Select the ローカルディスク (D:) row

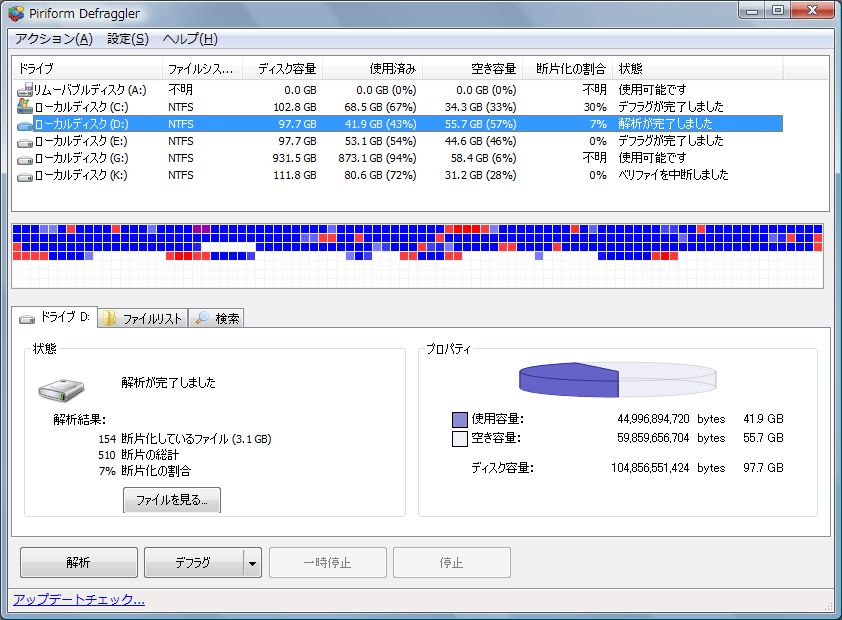point(398,124)
